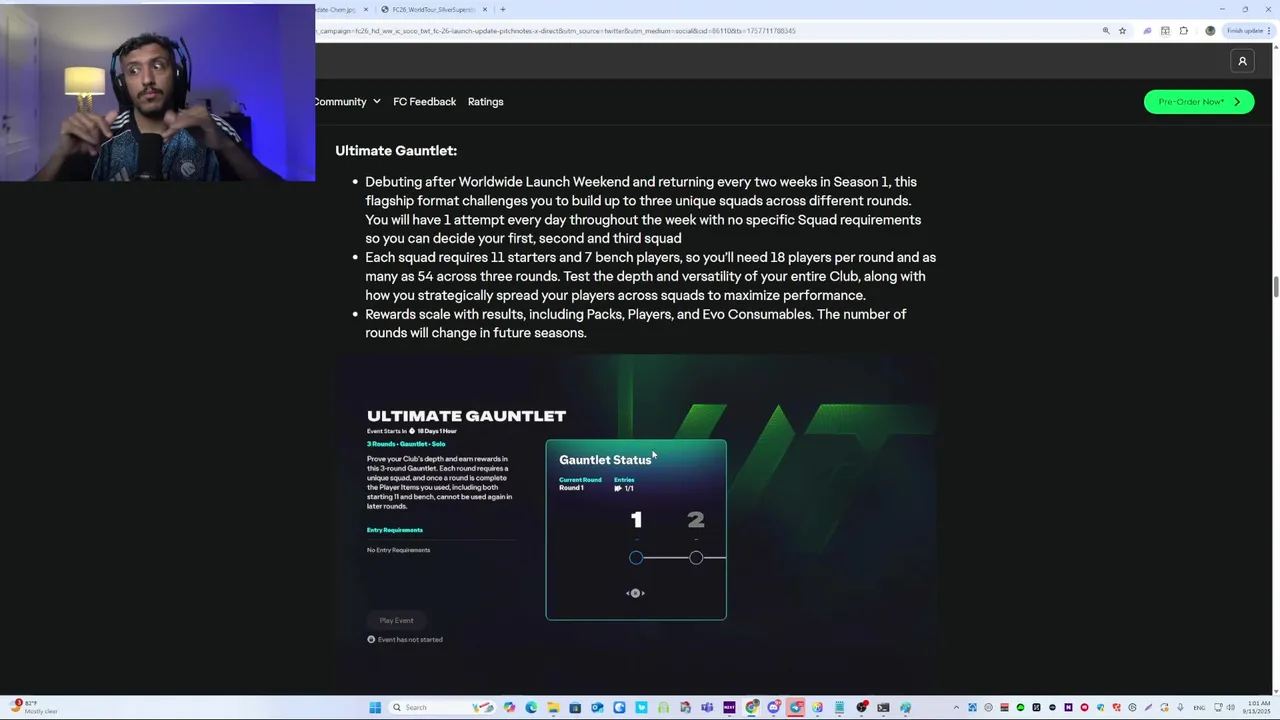Click the Pre-Order Now button
Screen dimensions: 1280x720
1198,101
